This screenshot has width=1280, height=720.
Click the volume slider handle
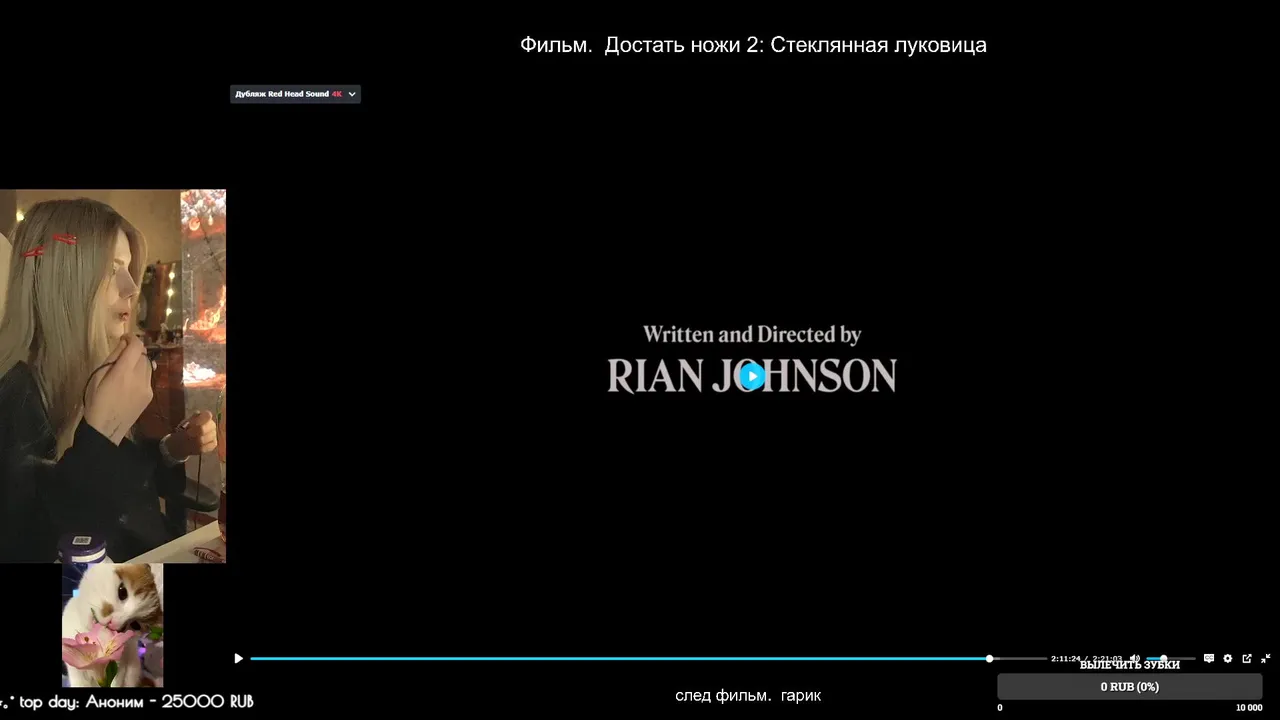pos(1163,658)
